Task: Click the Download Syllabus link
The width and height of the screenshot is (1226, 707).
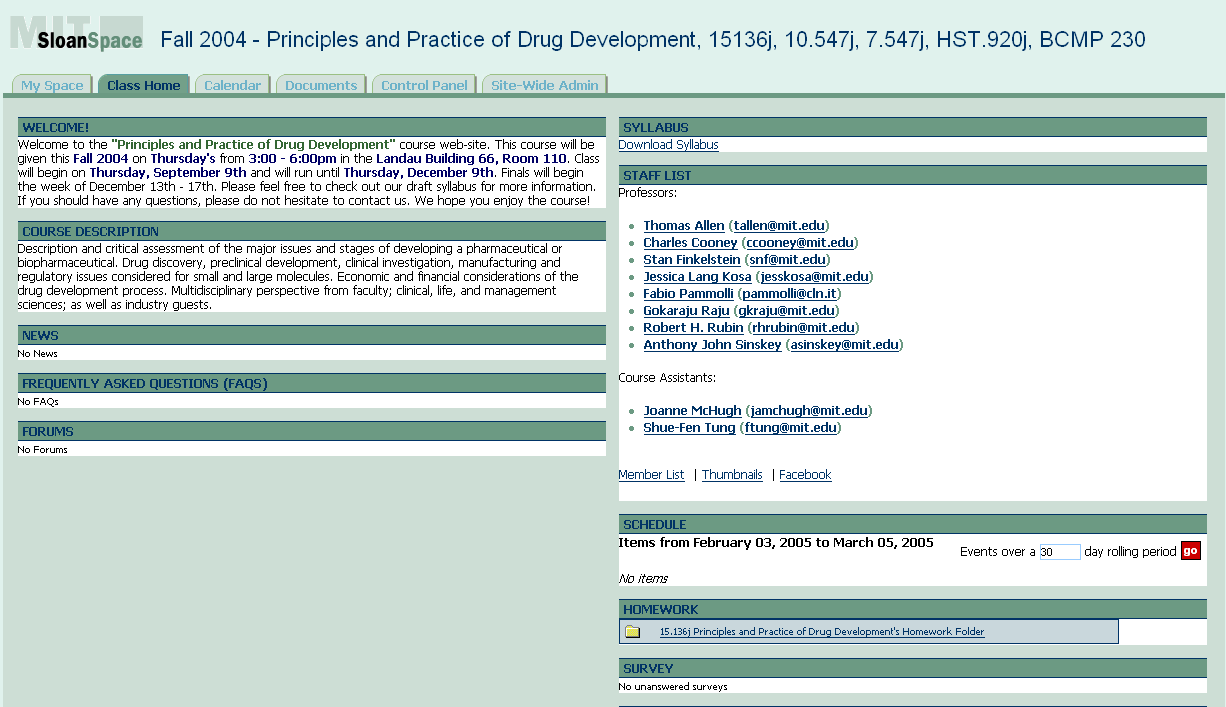Action: (x=668, y=145)
